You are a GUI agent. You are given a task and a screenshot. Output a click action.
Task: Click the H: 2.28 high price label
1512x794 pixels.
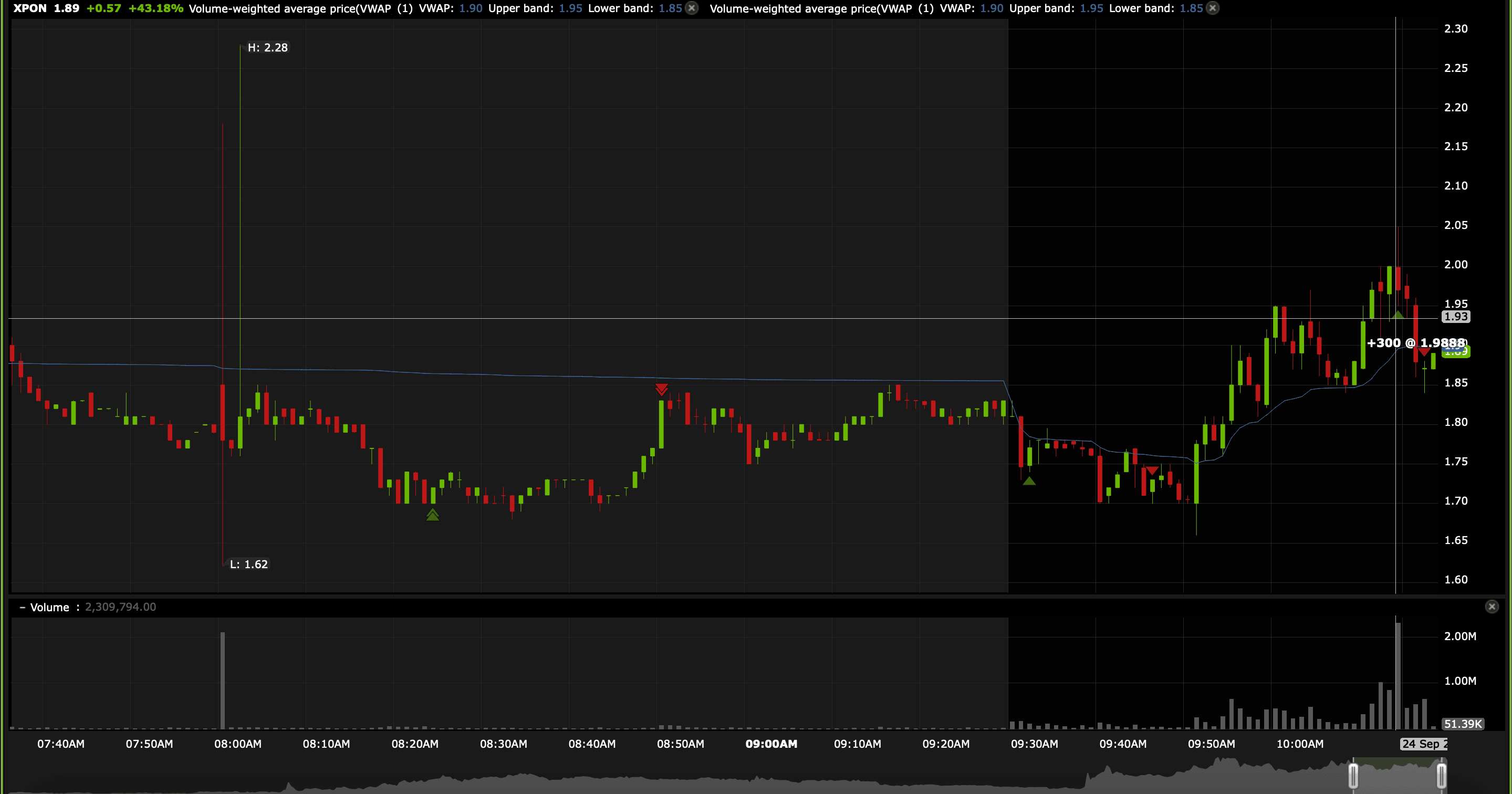coord(268,48)
